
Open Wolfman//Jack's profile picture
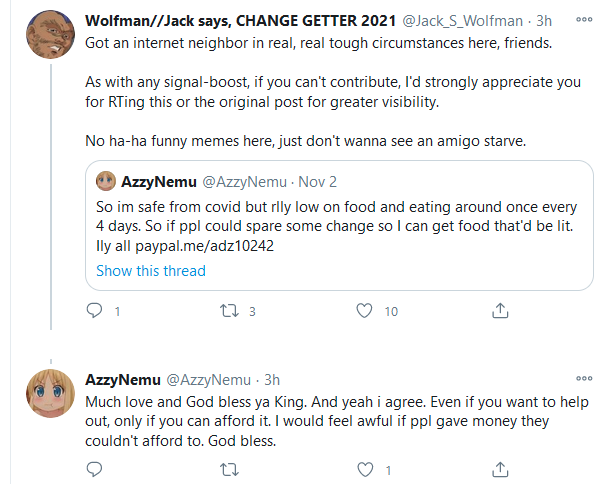tap(50, 35)
